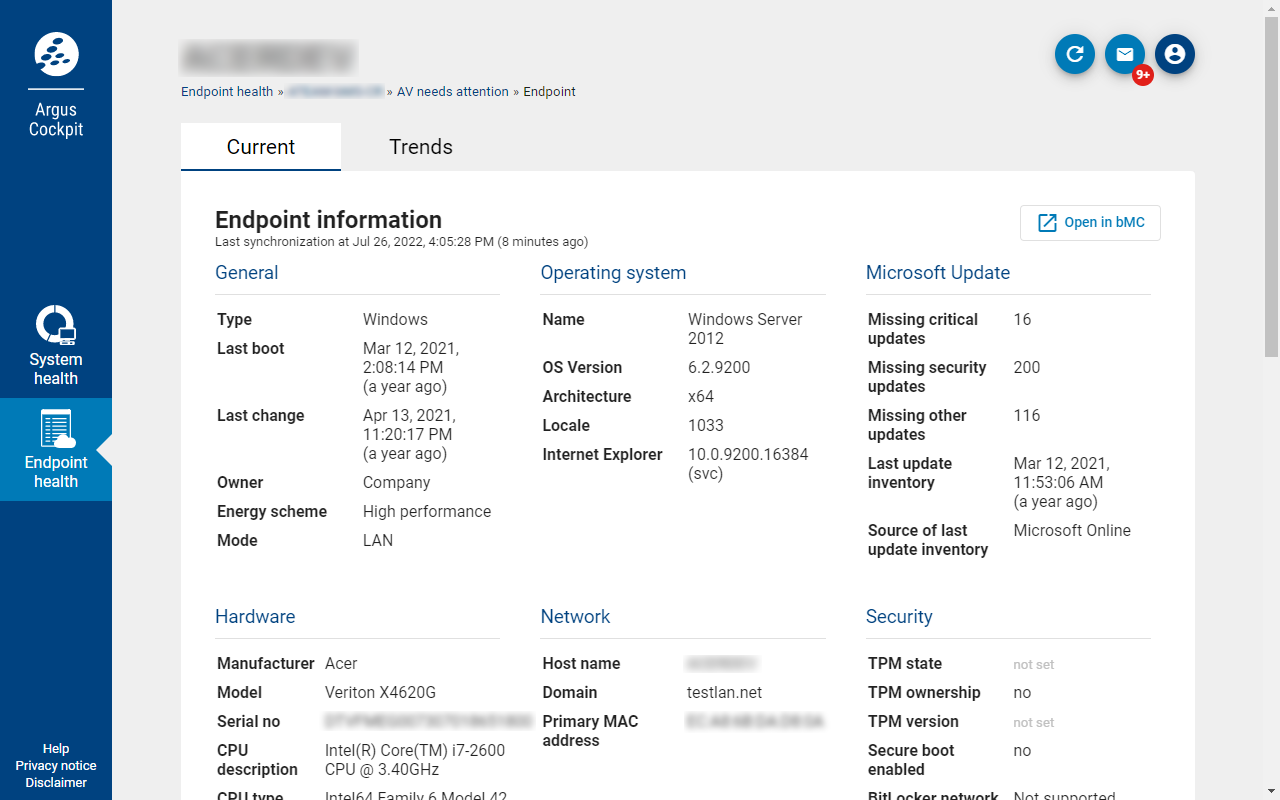View the Disclaimer link
The height and width of the screenshot is (800, 1280).
(x=56, y=783)
